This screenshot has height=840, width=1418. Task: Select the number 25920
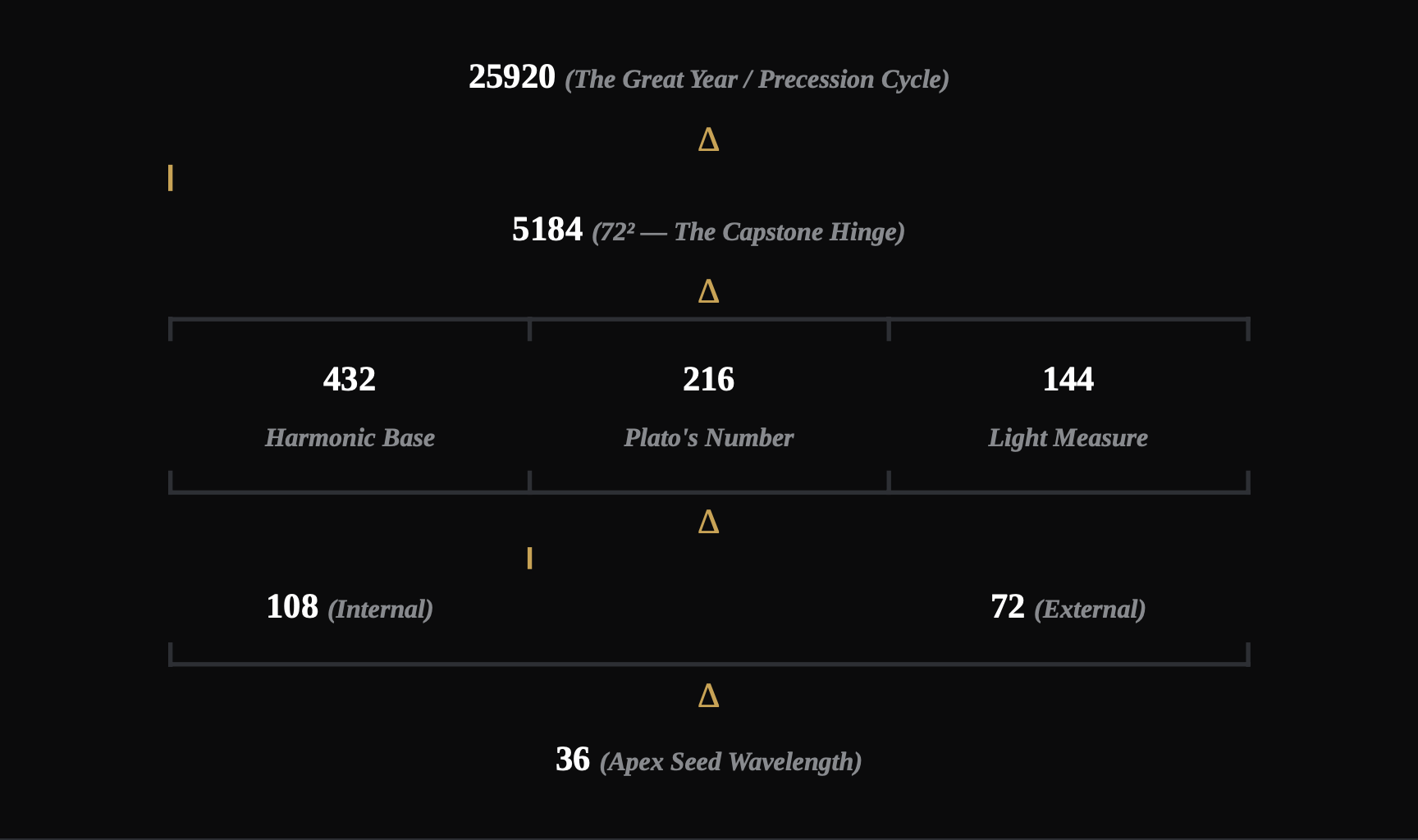[512, 77]
